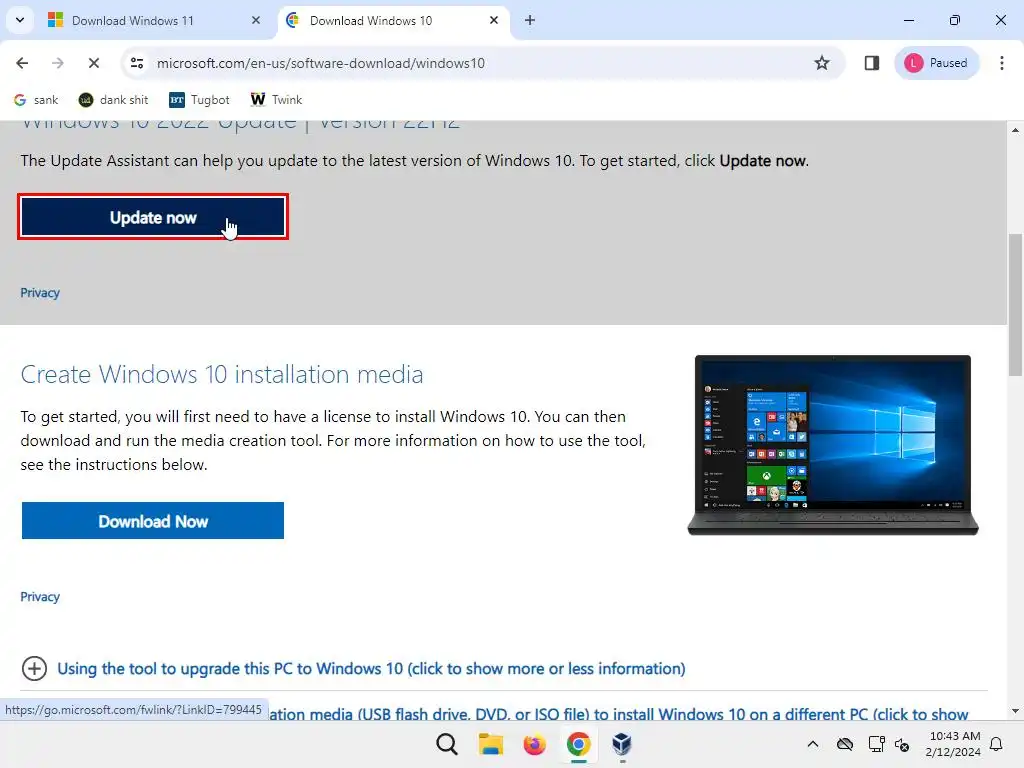The height and width of the screenshot is (768, 1024).
Task: Click the 'Create Windows 10 installation media' heading
Action: tap(222, 374)
